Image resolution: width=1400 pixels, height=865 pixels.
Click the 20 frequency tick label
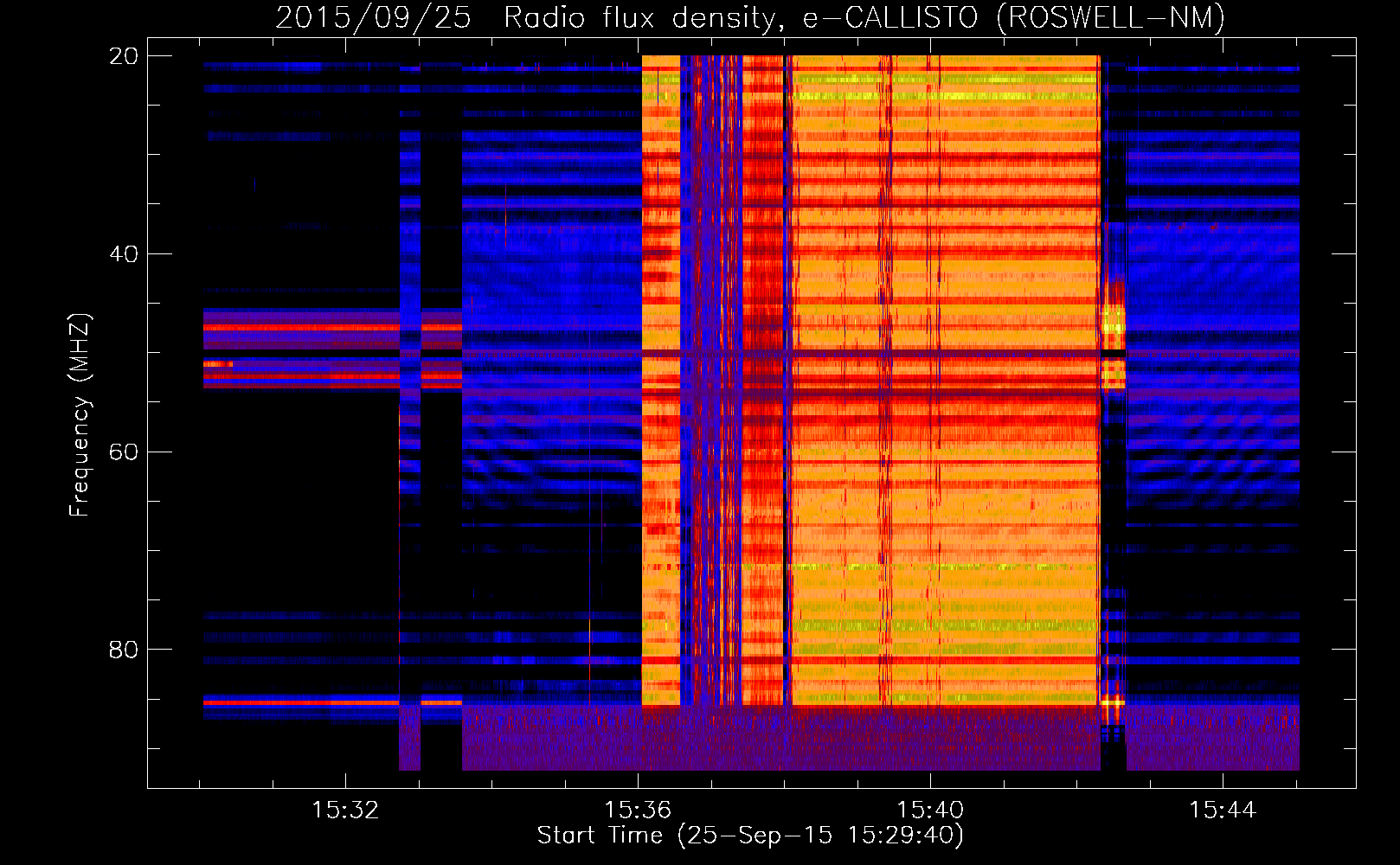(x=124, y=56)
